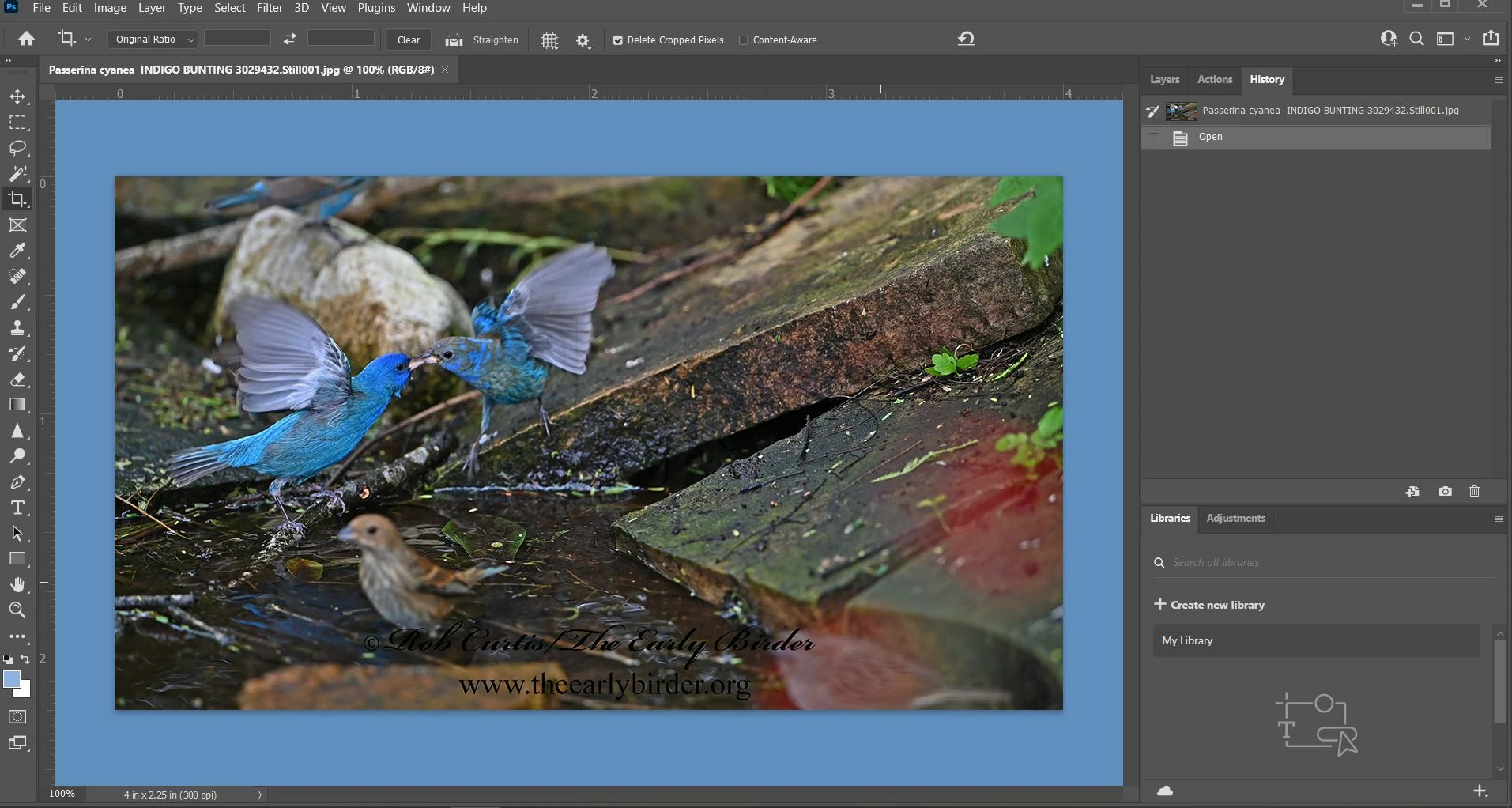The height and width of the screenshot is (808, 1512).
Task: Click the foreground color swatch
Action: 12,680
